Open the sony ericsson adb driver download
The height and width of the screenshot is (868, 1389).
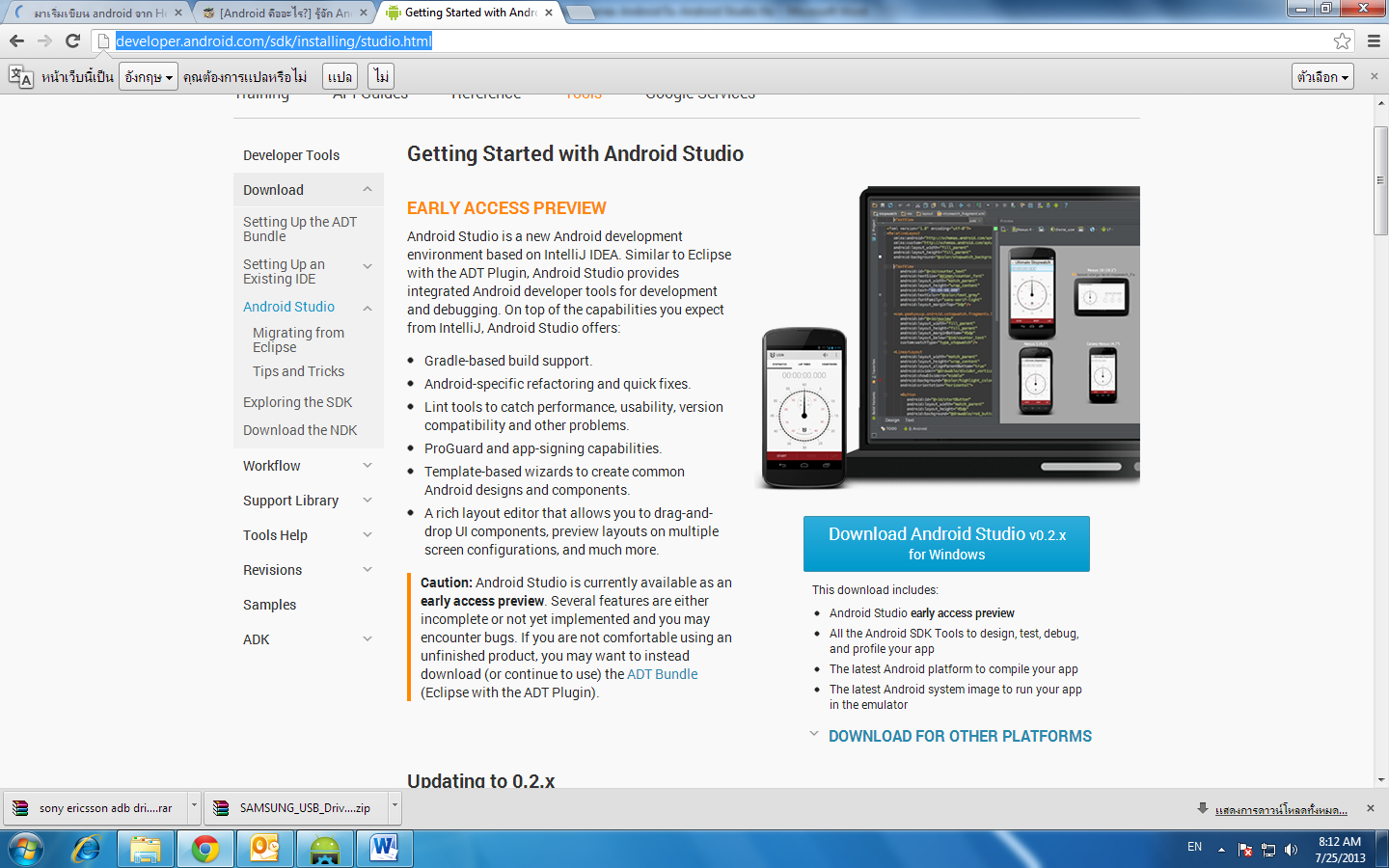(95, 808)
